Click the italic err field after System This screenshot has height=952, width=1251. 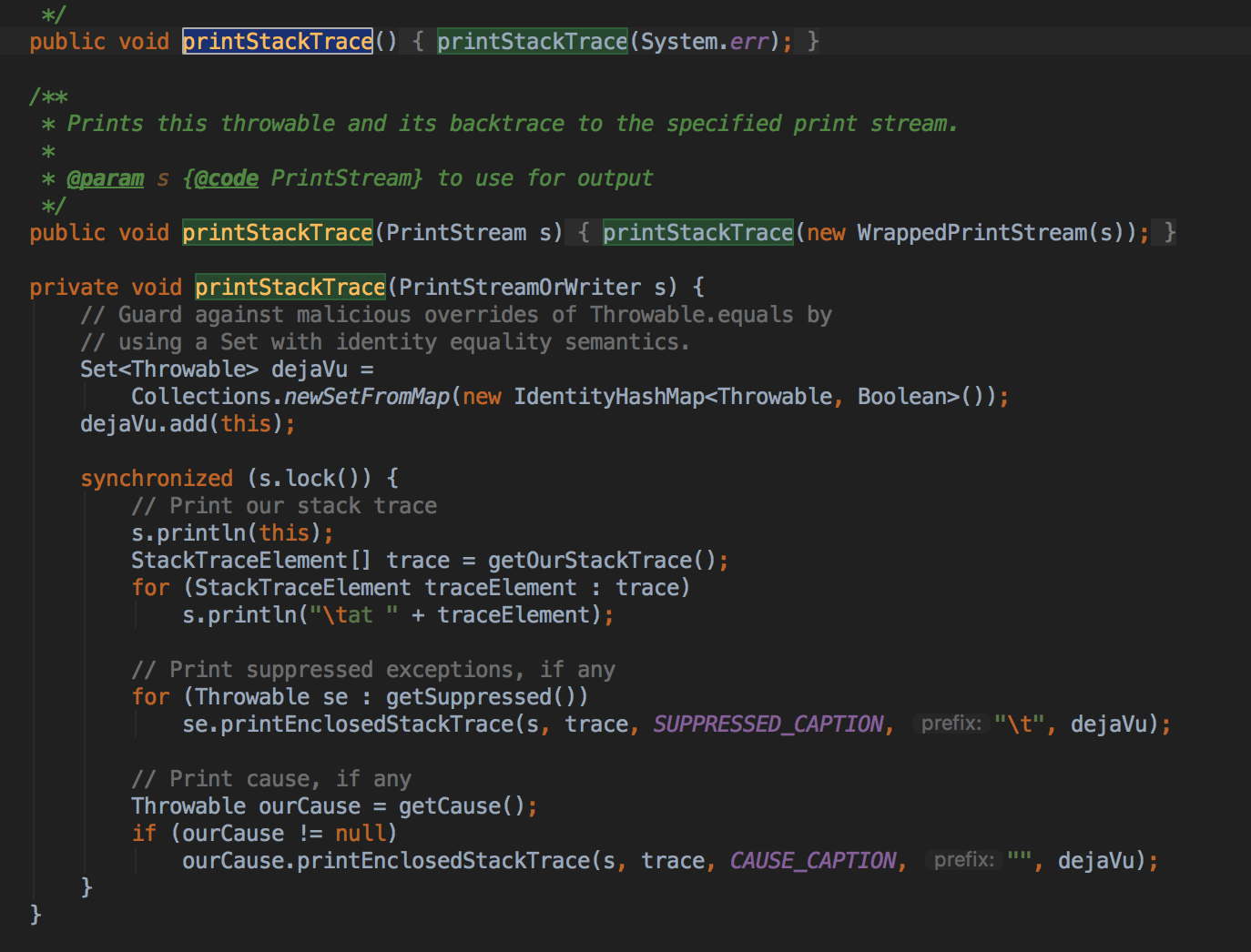click(748, 41)
